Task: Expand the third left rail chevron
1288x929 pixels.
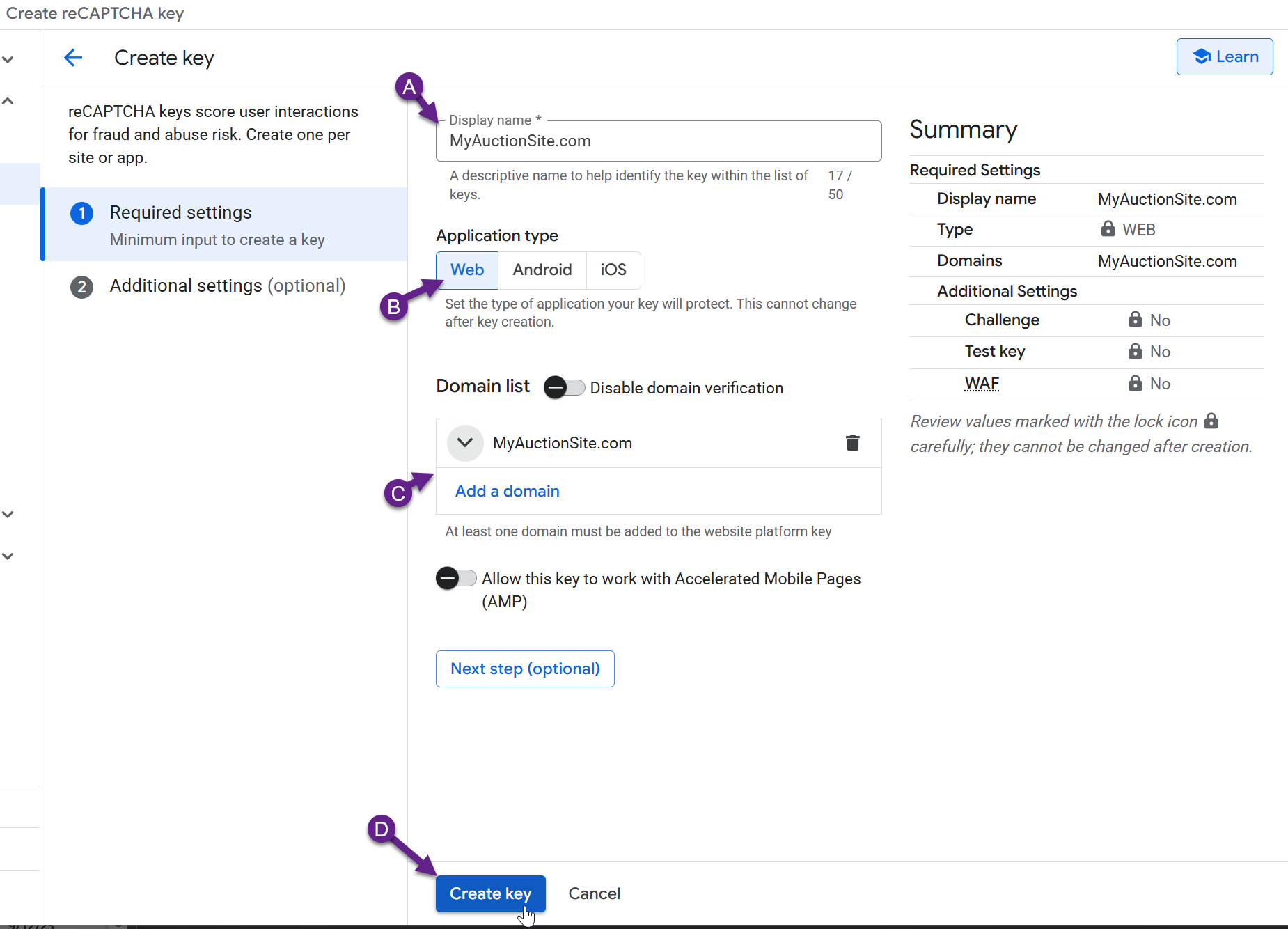Action: click(x=8, y=514)
